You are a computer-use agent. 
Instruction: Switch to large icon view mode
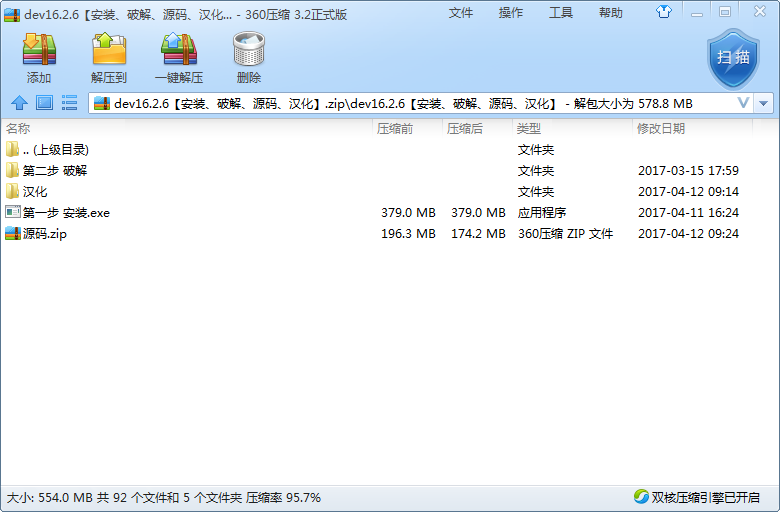click(44, 103)
